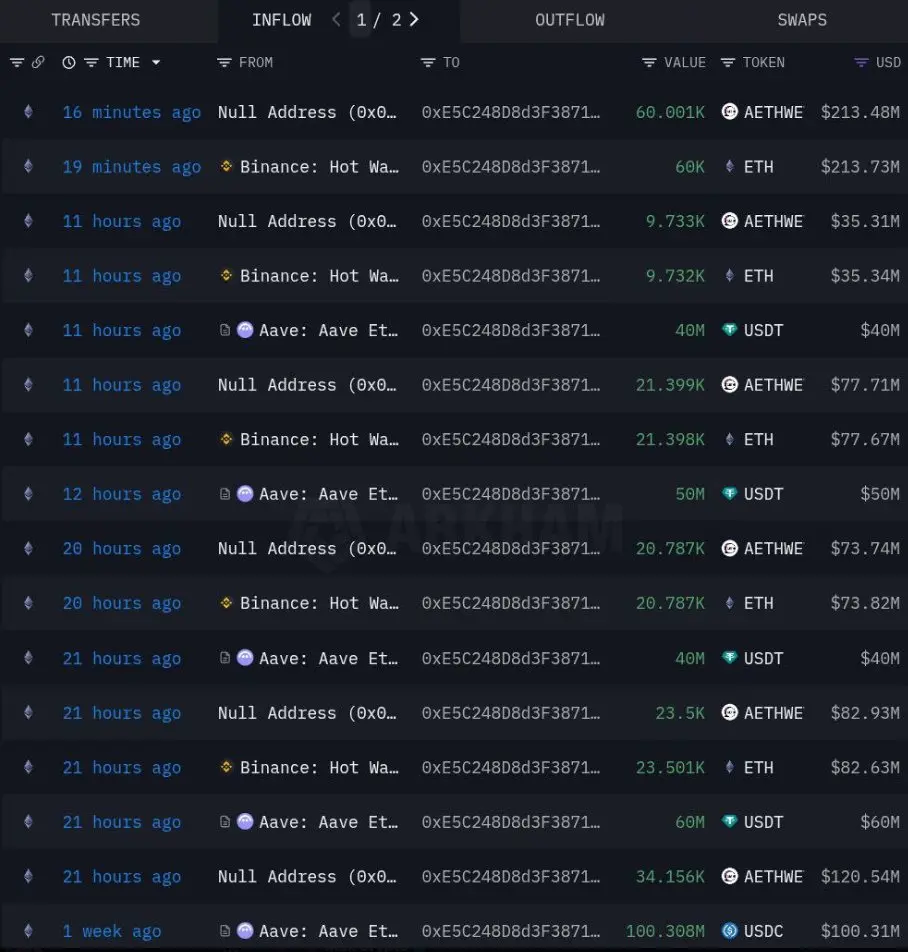Click the $82.93M USD amount
Image resolution: width=908 pixels, height=952 pixels.
(865, 713)
